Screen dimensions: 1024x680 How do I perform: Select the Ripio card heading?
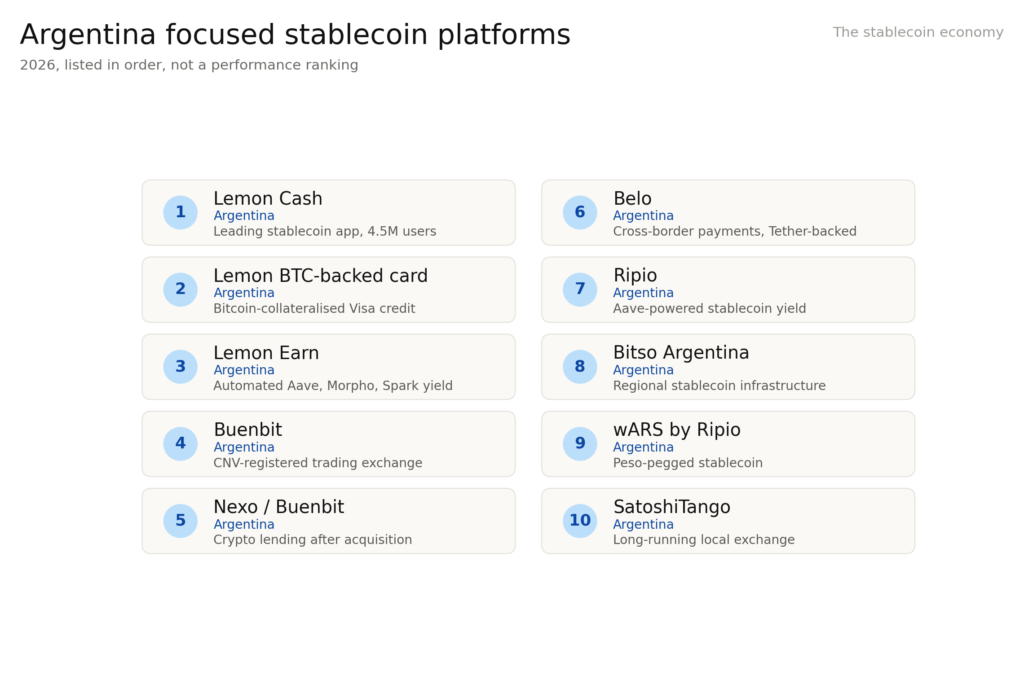635,276
